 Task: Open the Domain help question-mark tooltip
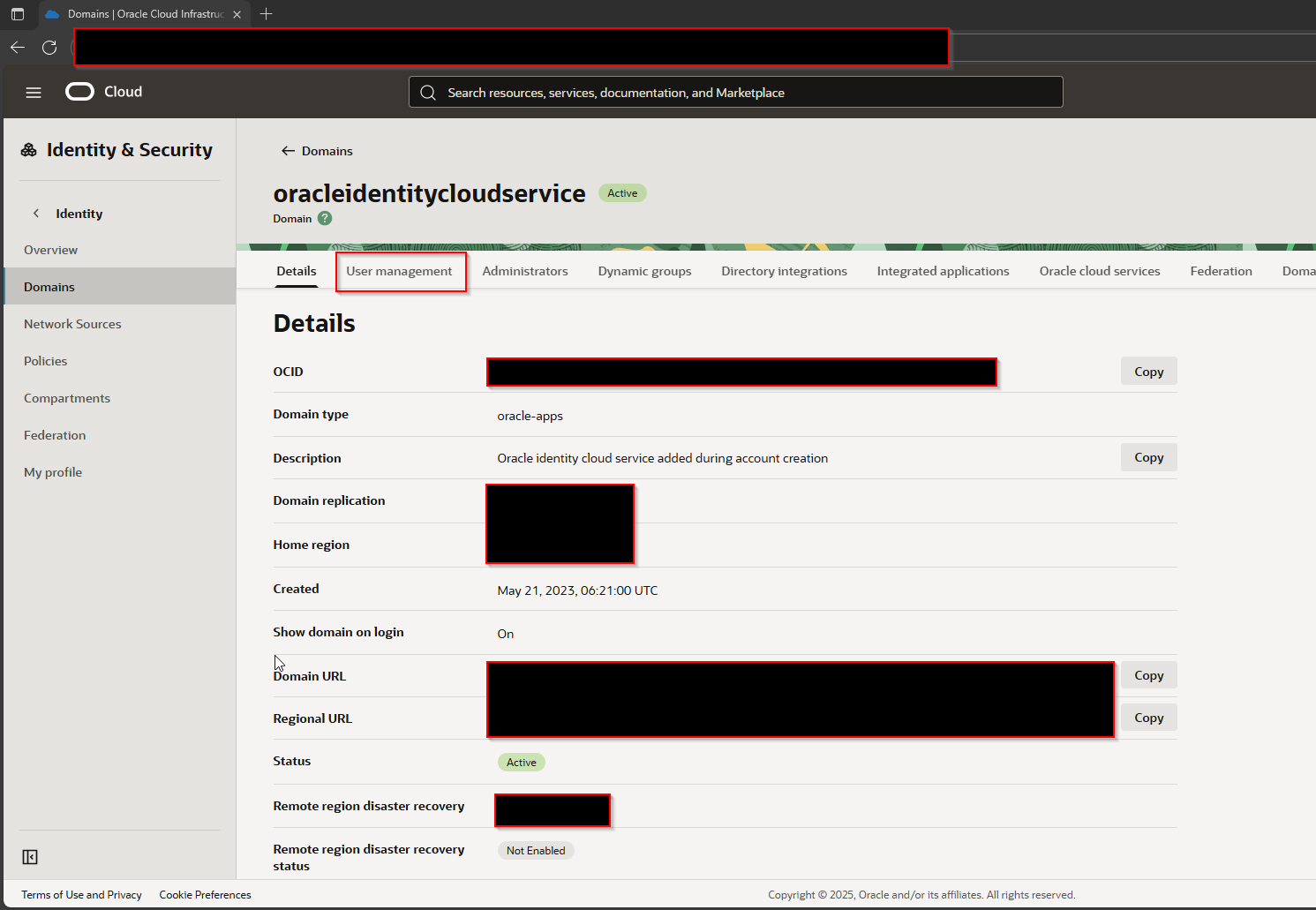click(324, 218)
